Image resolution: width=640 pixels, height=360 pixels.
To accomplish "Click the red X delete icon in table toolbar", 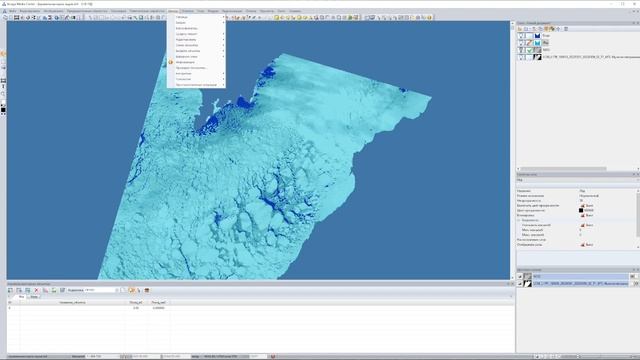I will tap(36, 290).
